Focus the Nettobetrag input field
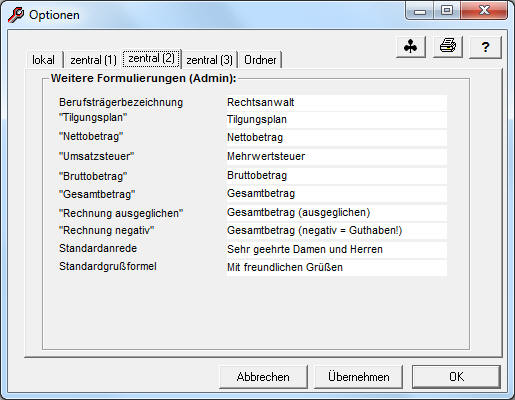The image size is (515, 400). (337, 138)
